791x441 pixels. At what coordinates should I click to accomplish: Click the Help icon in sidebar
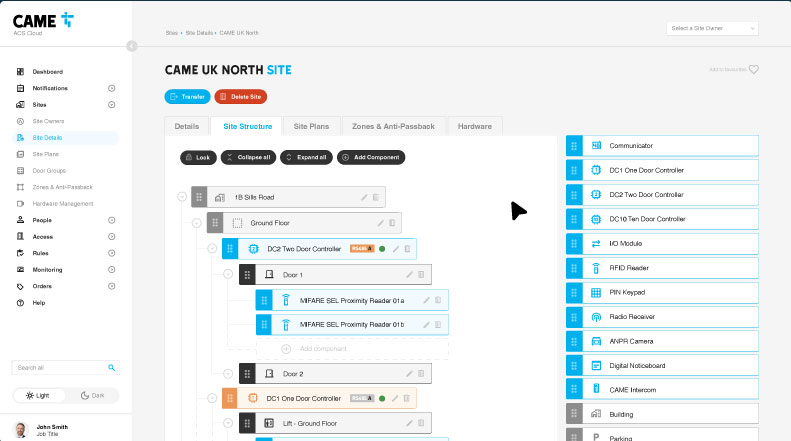pyautogui.click(x=21, y=302)
